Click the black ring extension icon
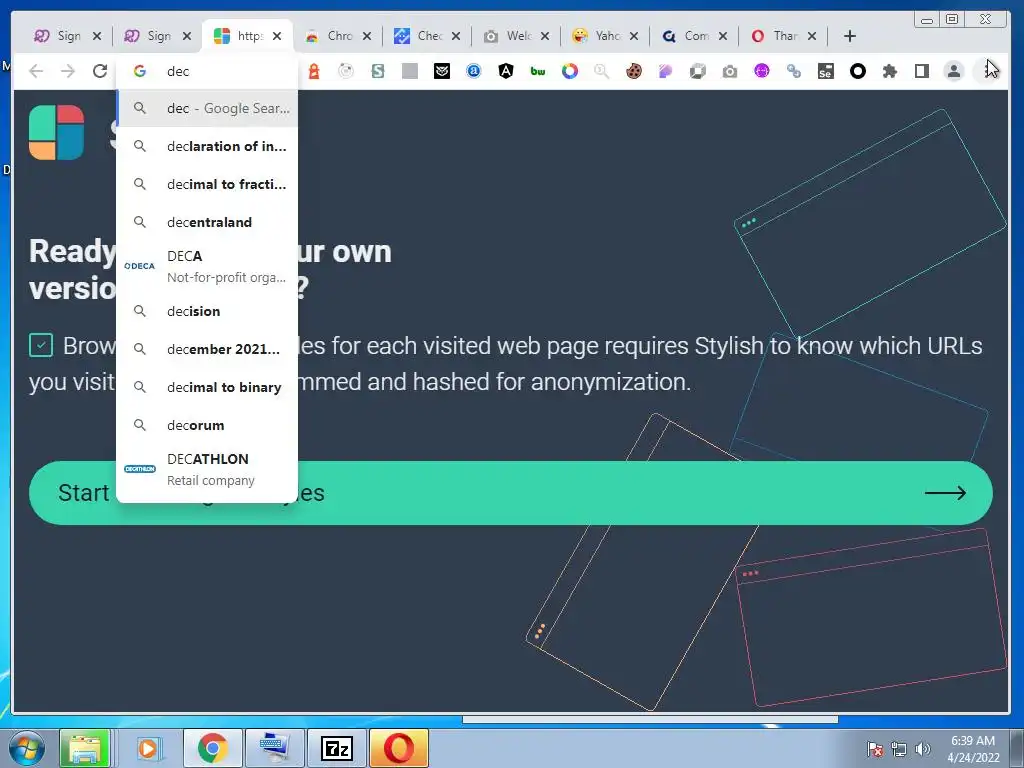 [857, 71]
